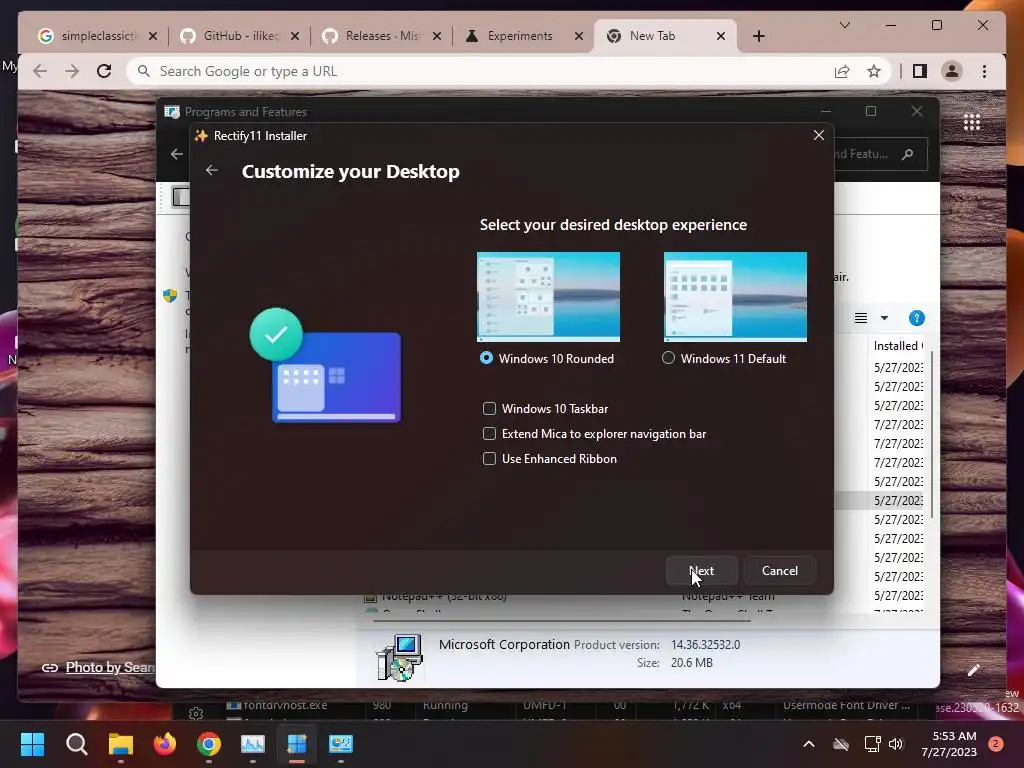
Task: Open Task Manager from taskbar
Action: point(253,744)
